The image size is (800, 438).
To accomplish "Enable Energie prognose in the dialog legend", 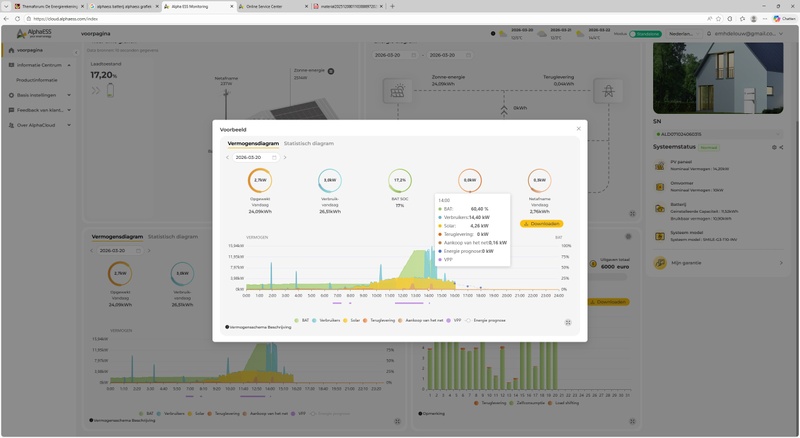I will [x=485, y=320].
